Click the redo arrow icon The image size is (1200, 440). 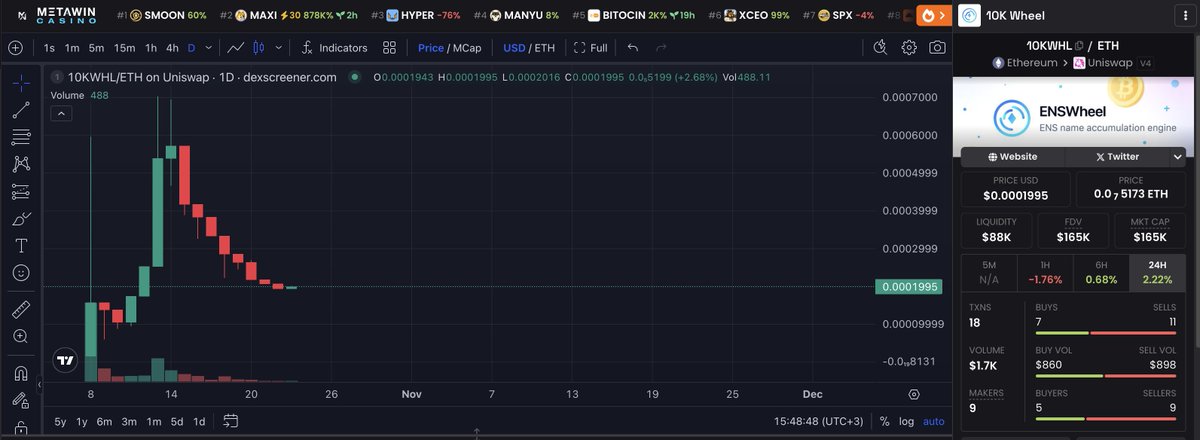pyautogui.click(x=661, y=47)
